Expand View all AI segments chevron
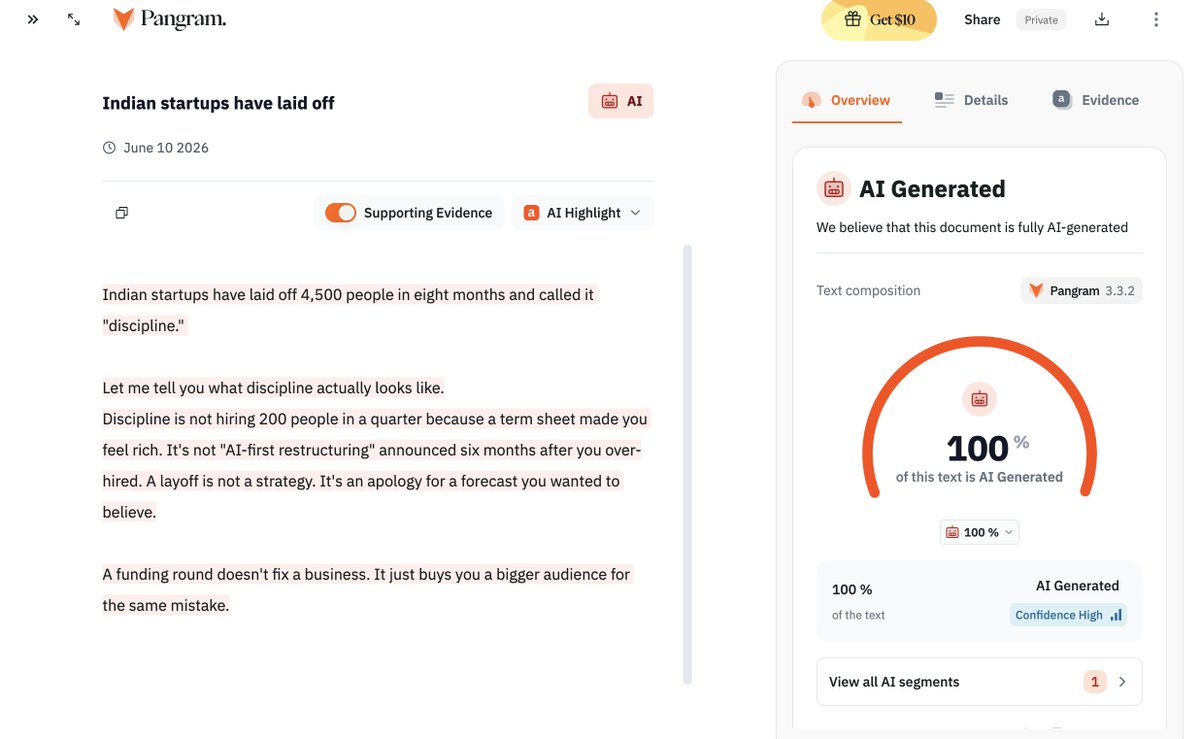 coord(1122,682)
